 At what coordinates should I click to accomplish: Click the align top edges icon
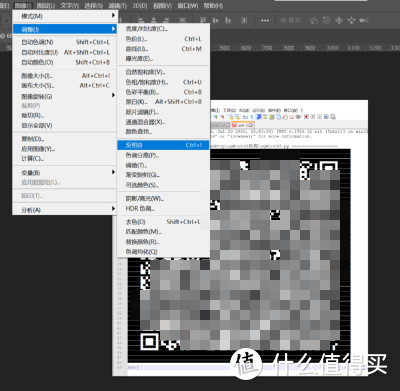203,20
